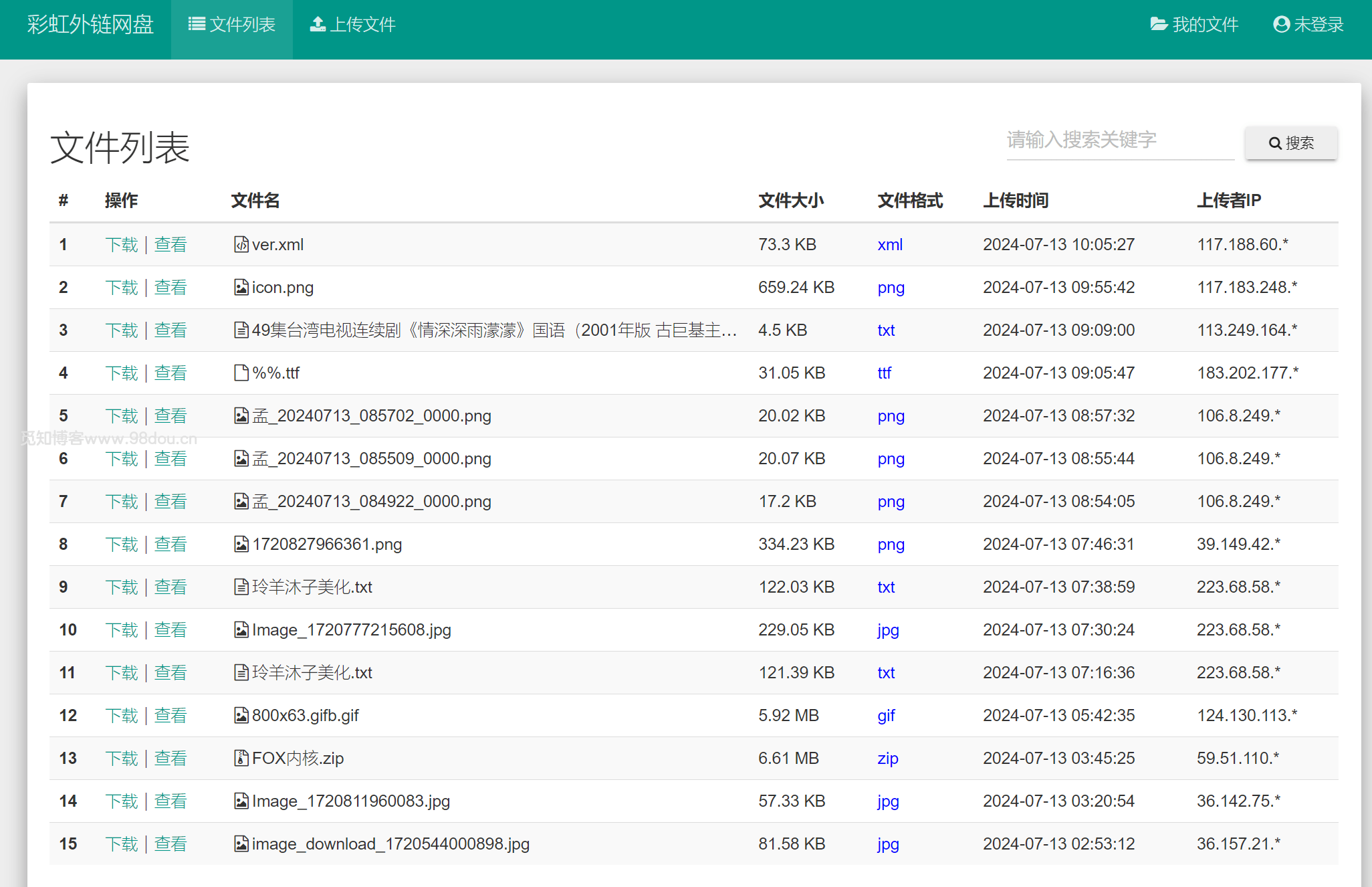Click upload time 2024-07-13 10:05:27

tap(1059, 245)
